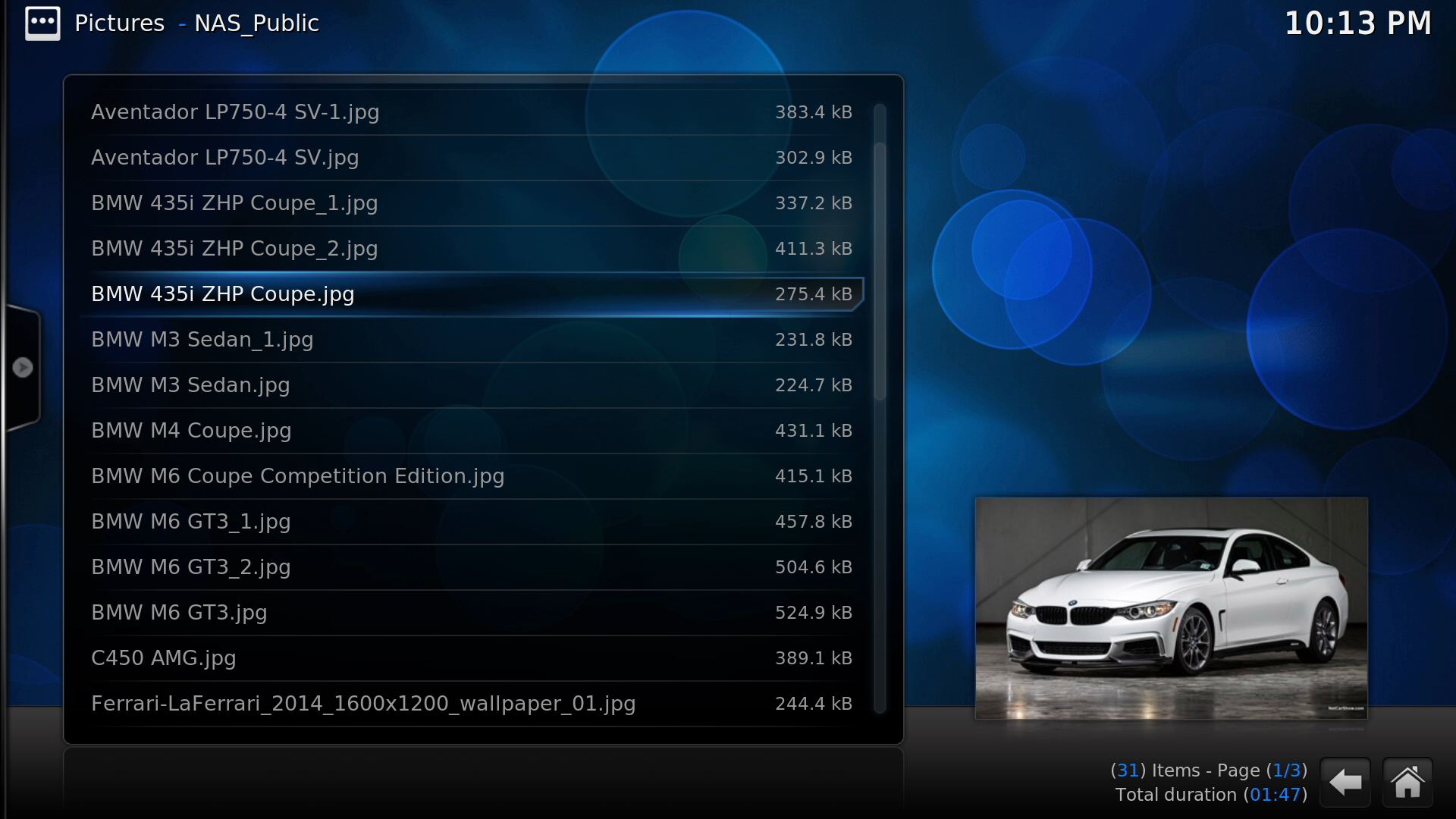1456x819 pixels.
Task: Click the file list scrollbar
Action: (880, 408)
